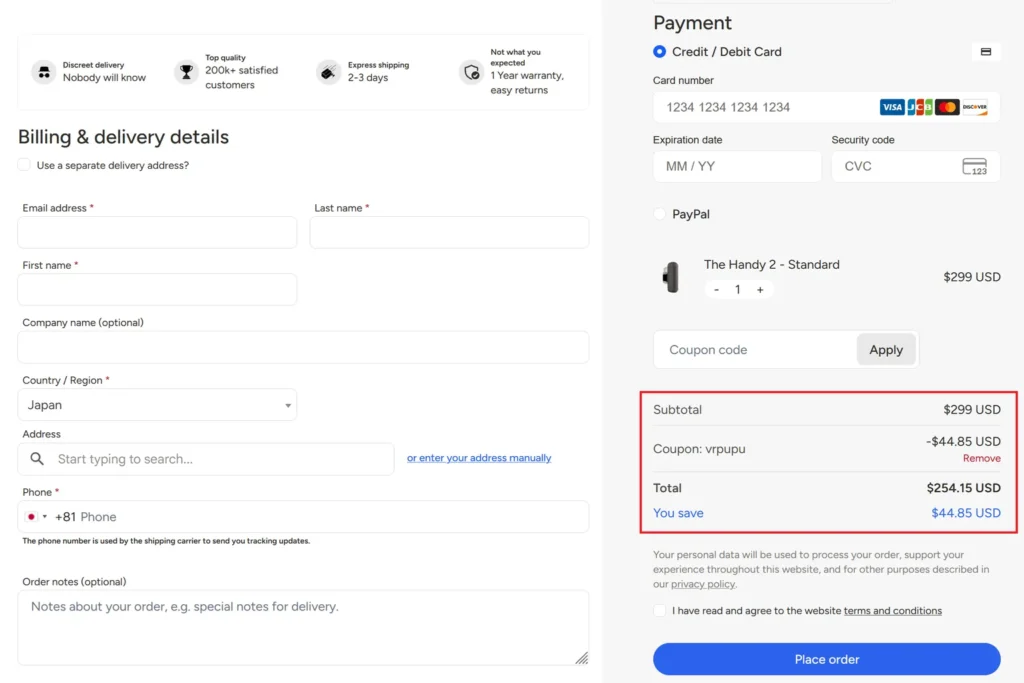Check the terms and conditions agreement box
Viewport: 1024px width, 683px height.
pos(660,611)
